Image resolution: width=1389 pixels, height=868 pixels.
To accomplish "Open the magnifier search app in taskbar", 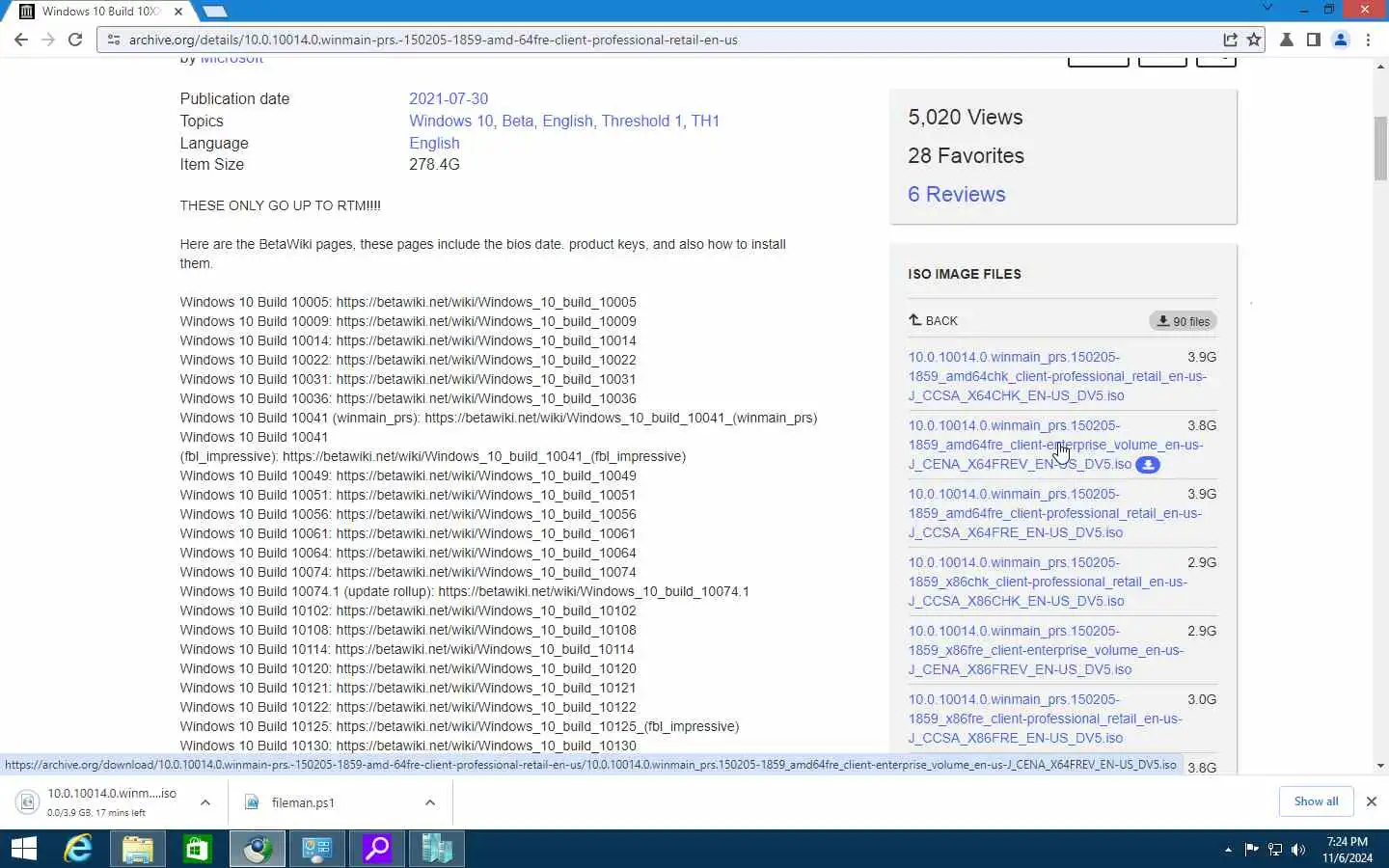I will pyautogui.click(x=377, y=849).
